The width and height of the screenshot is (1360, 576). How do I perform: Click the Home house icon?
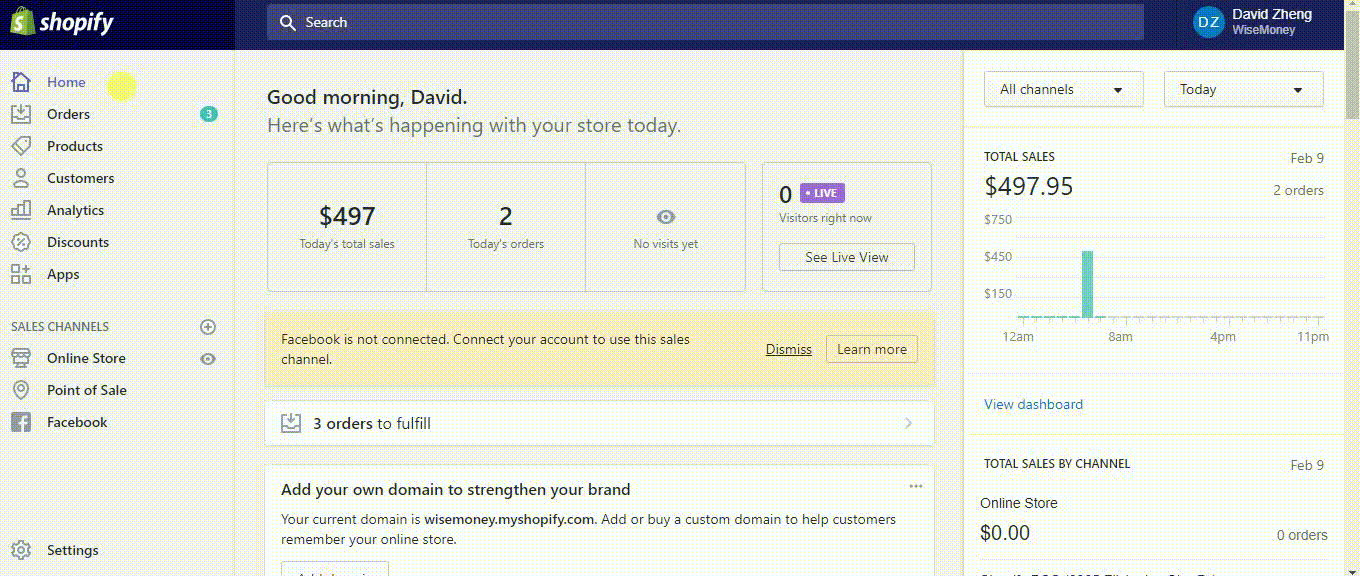(x=20, y=82)
